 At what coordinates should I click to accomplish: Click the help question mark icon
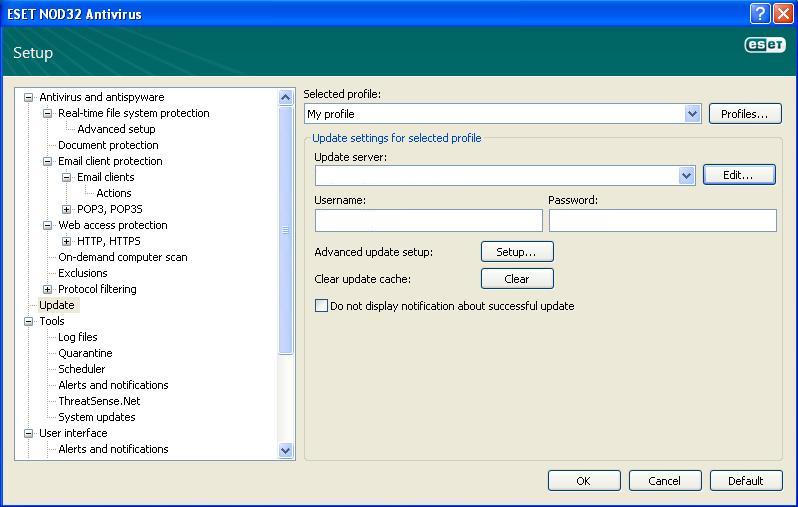(760, 14)
